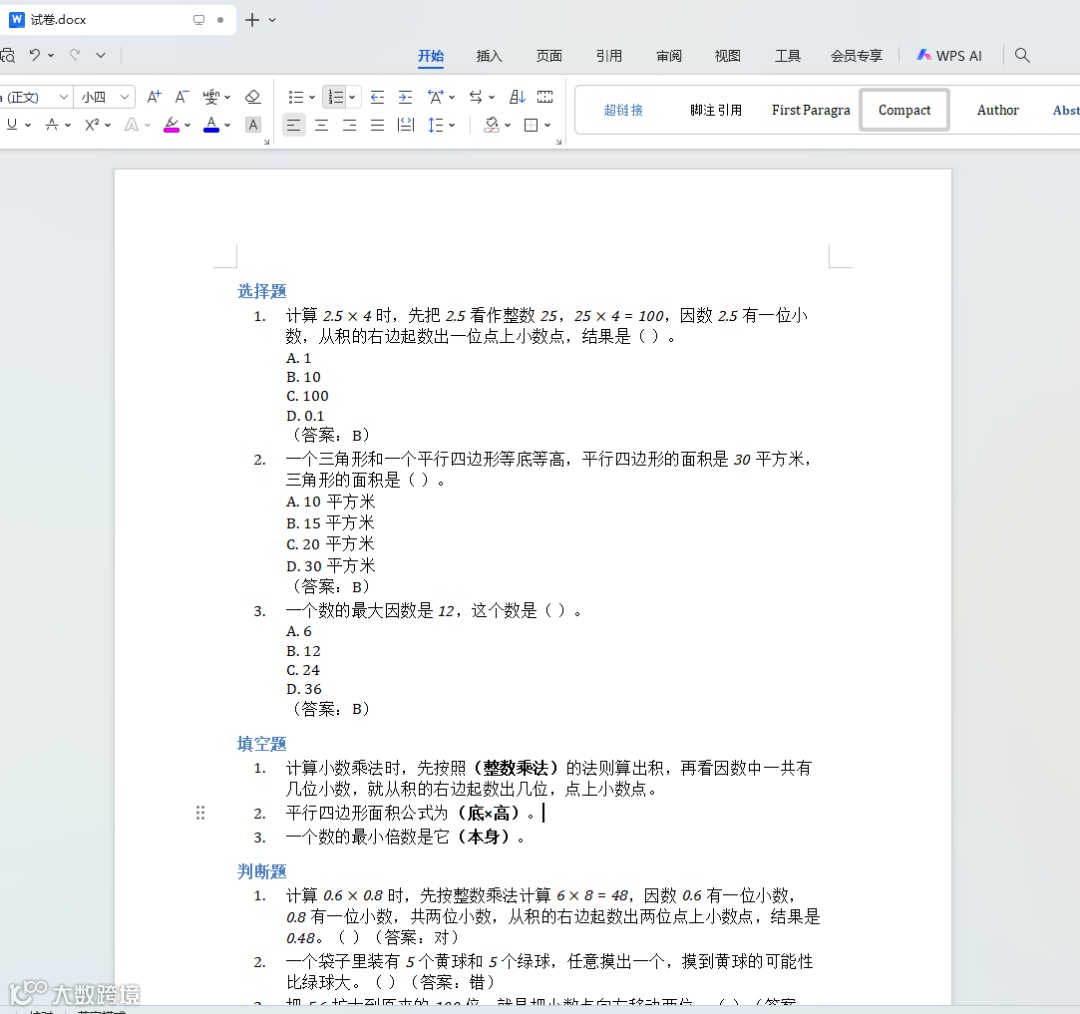1080x1014 pixels.
Task: Open bulleted list style dropdown arrow
Action: click(x=312, y=97)
